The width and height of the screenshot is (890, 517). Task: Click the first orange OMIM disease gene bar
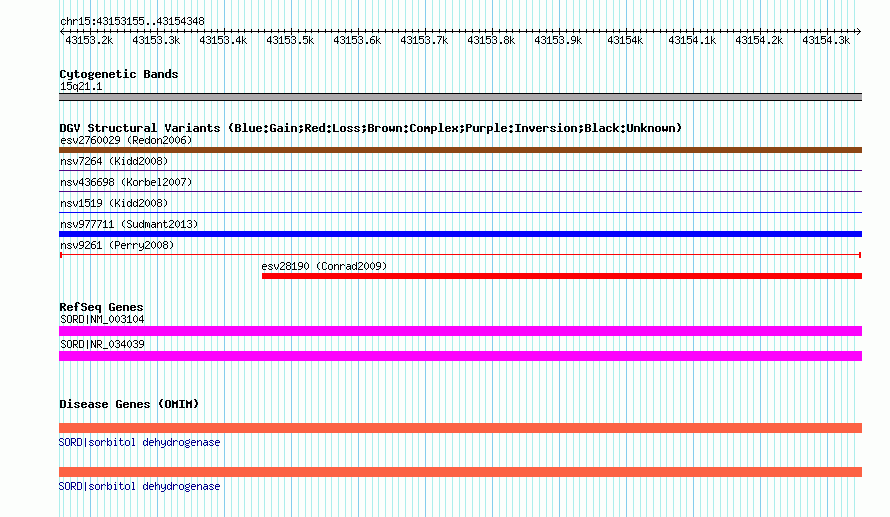tap(460, 428)
